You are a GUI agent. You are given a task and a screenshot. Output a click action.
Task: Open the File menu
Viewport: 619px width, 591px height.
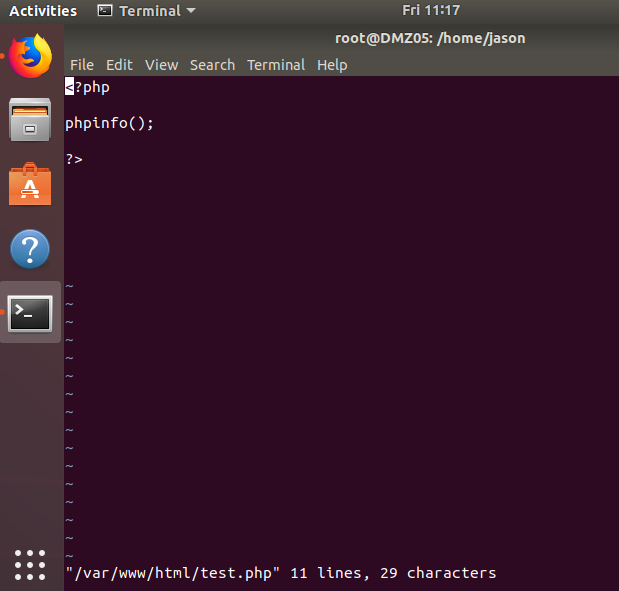click(x=82, y=65)
